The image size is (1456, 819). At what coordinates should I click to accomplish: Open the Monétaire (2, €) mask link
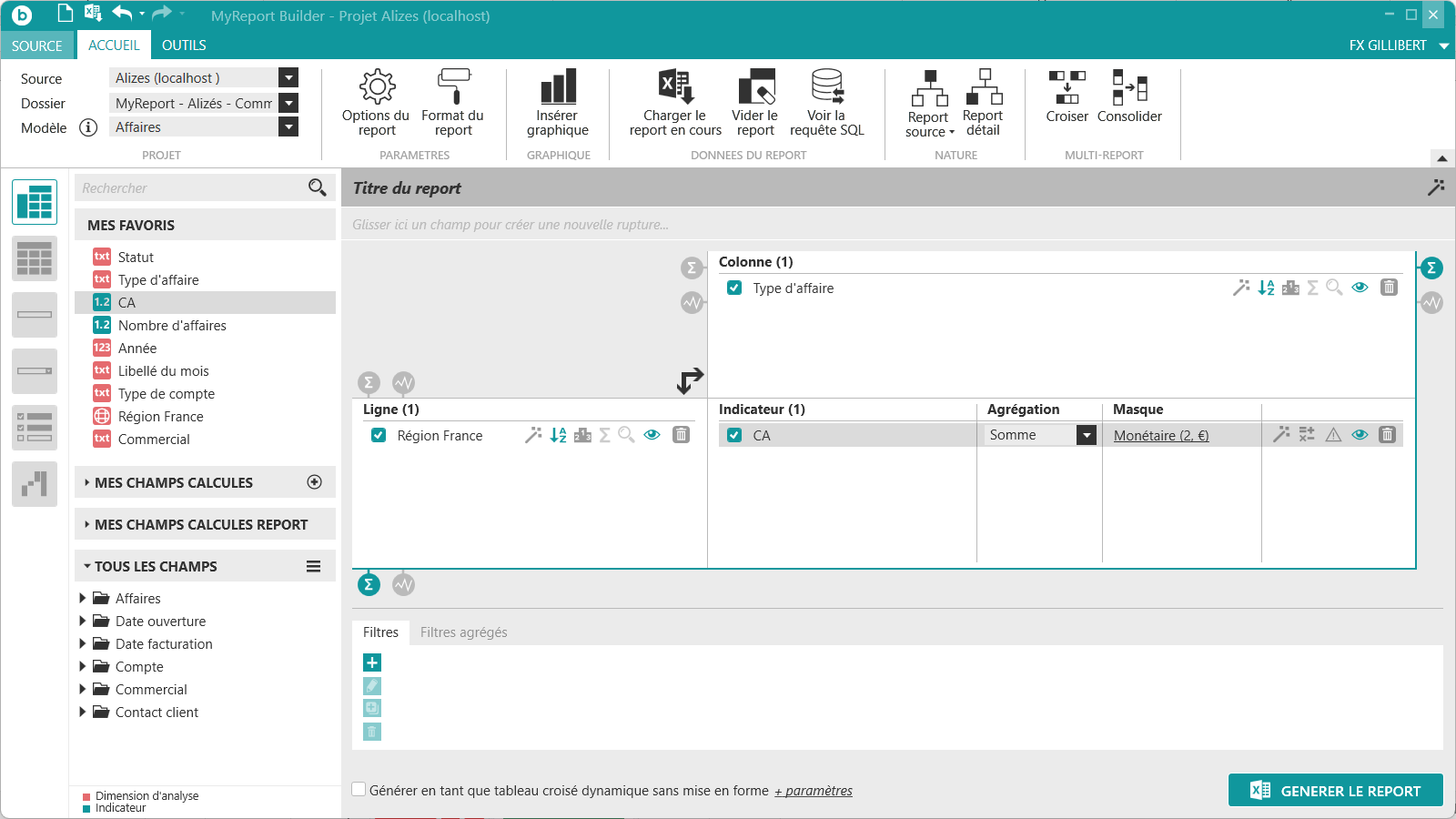1161,436
